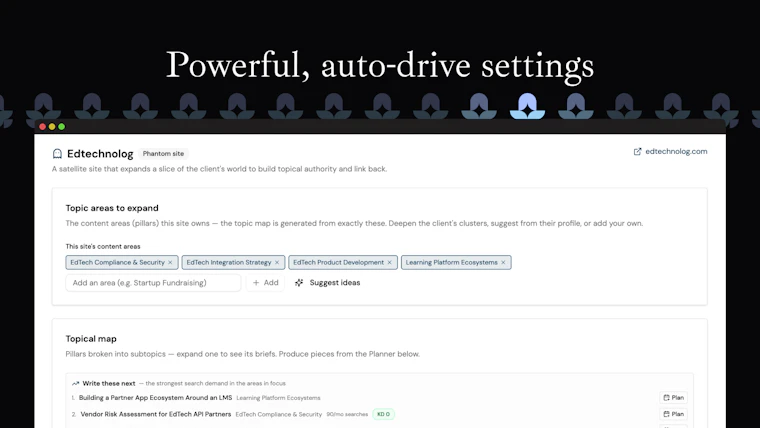Click the Phantom site badge
This screenshot has height=428, width=760.
point(163,154)
